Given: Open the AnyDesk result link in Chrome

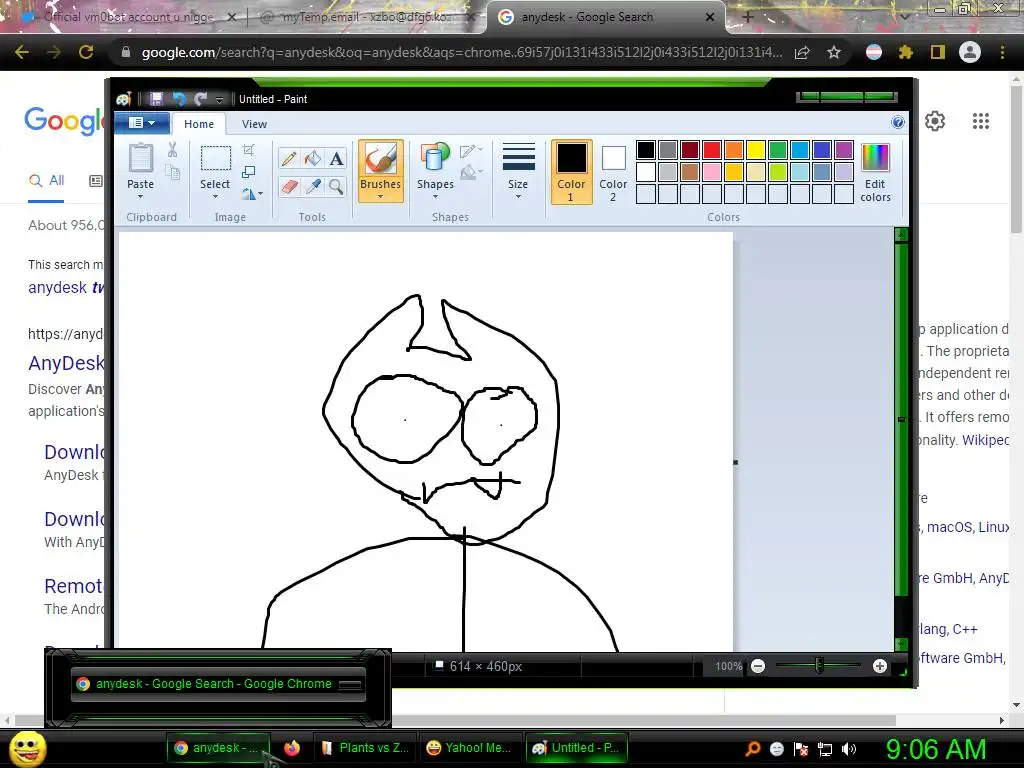Looking at the screenshot, I should pyautogui.click(x=65, y=363).
